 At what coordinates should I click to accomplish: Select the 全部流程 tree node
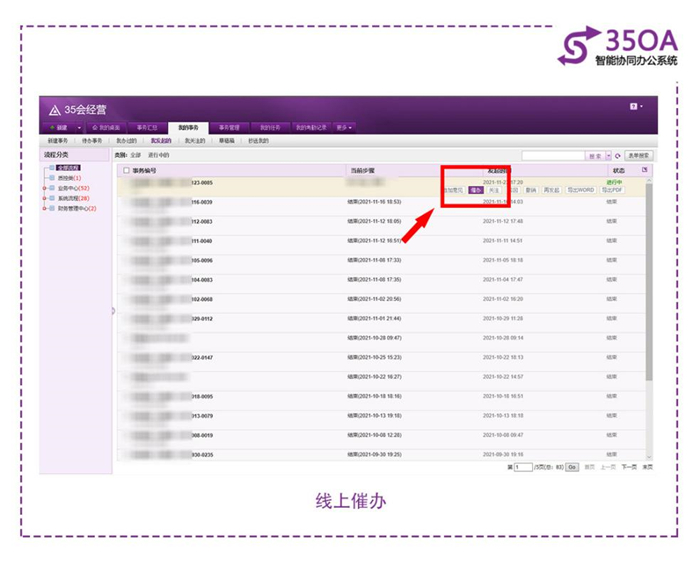pos(69,168)
